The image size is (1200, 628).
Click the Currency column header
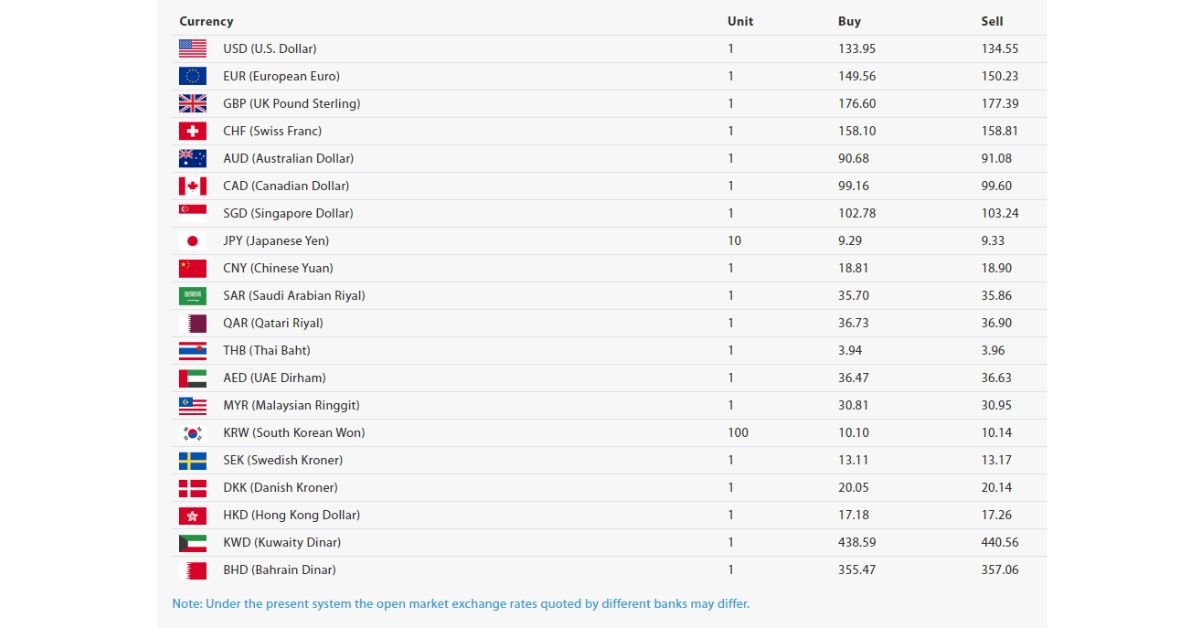[206, 21]
